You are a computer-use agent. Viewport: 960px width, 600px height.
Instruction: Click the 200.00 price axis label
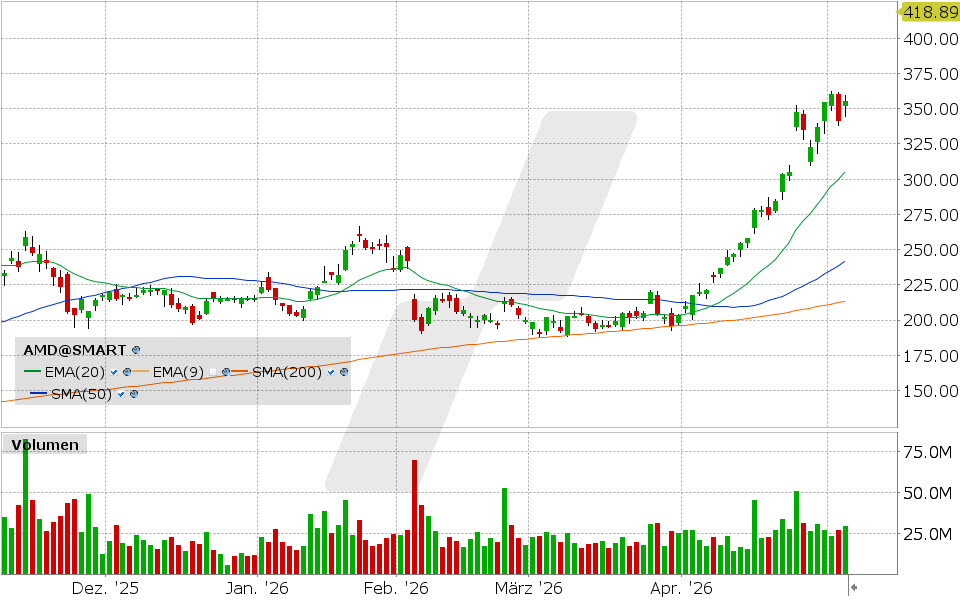pos(931,320)
